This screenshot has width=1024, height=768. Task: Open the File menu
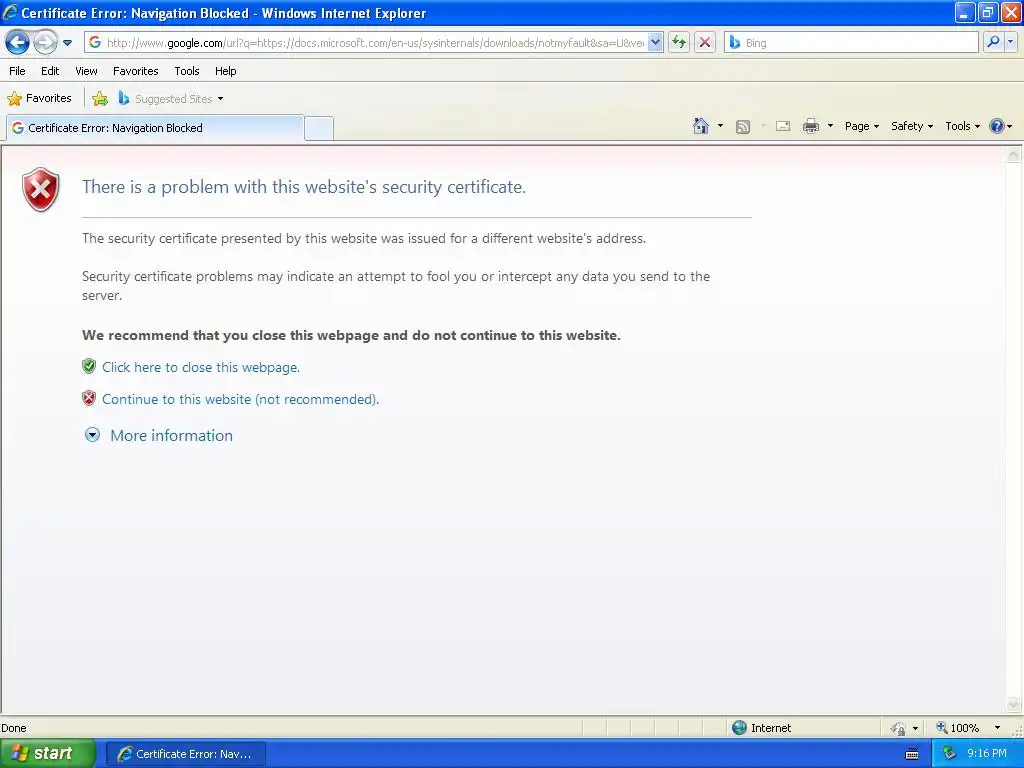[x=18, y=71]
